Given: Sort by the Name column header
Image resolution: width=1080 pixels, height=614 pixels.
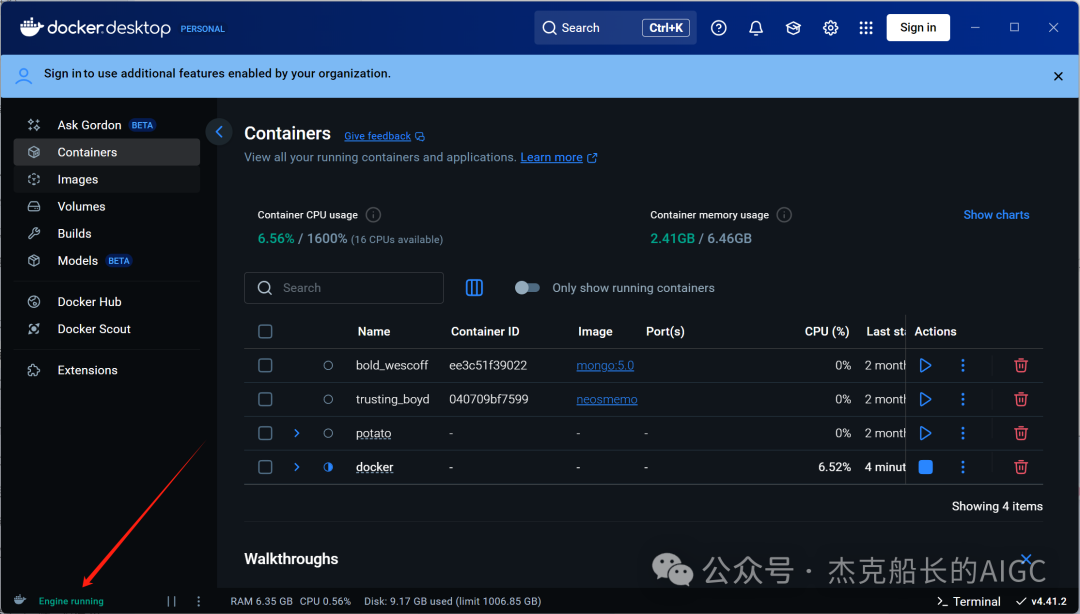Looking at the screenshot, I should point(374,331).
